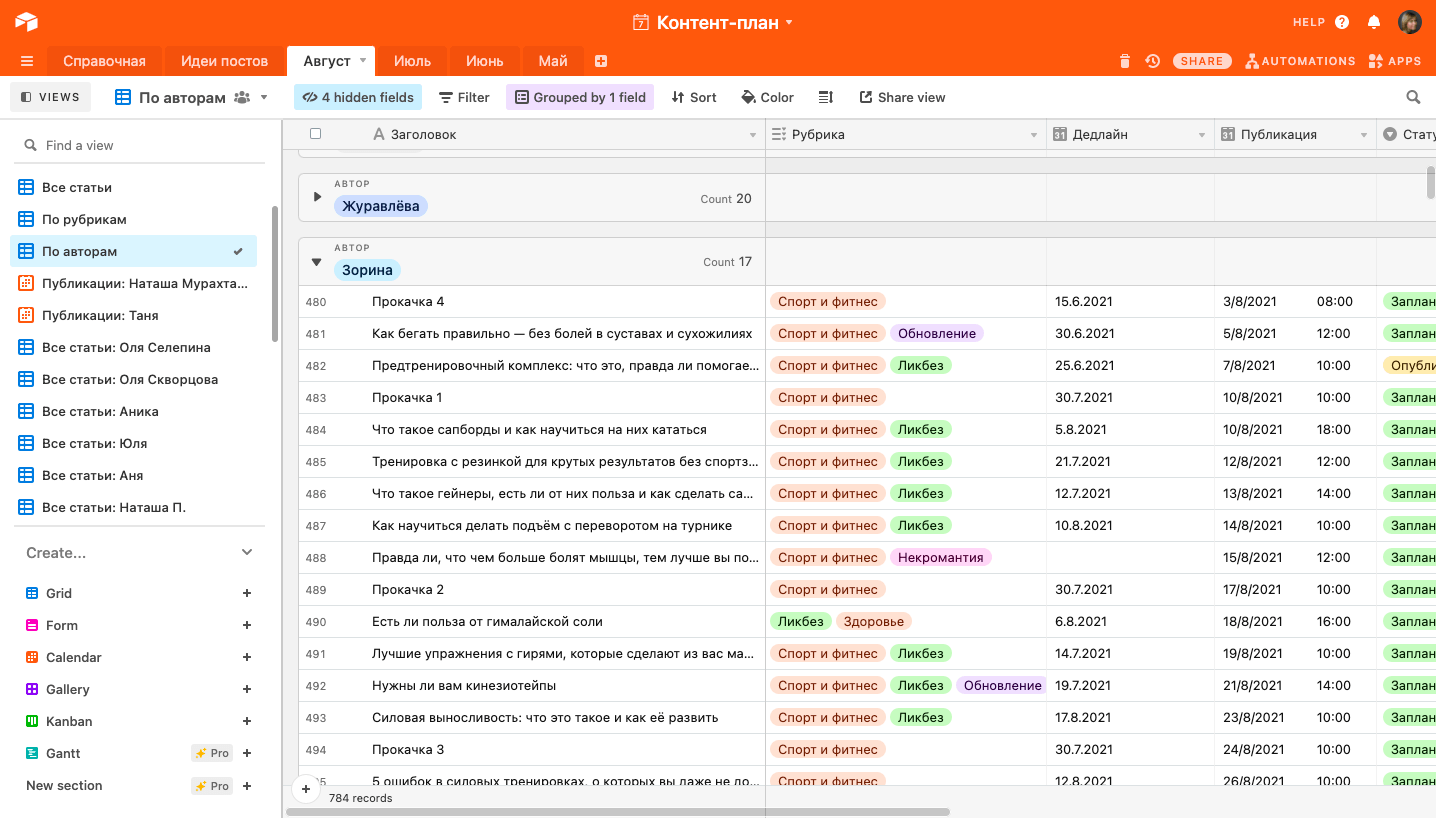Screen dimensions: 1436x818
Task: Open the hamburger tables list icon
Action: pyautogui.click(x=27, y=61)
